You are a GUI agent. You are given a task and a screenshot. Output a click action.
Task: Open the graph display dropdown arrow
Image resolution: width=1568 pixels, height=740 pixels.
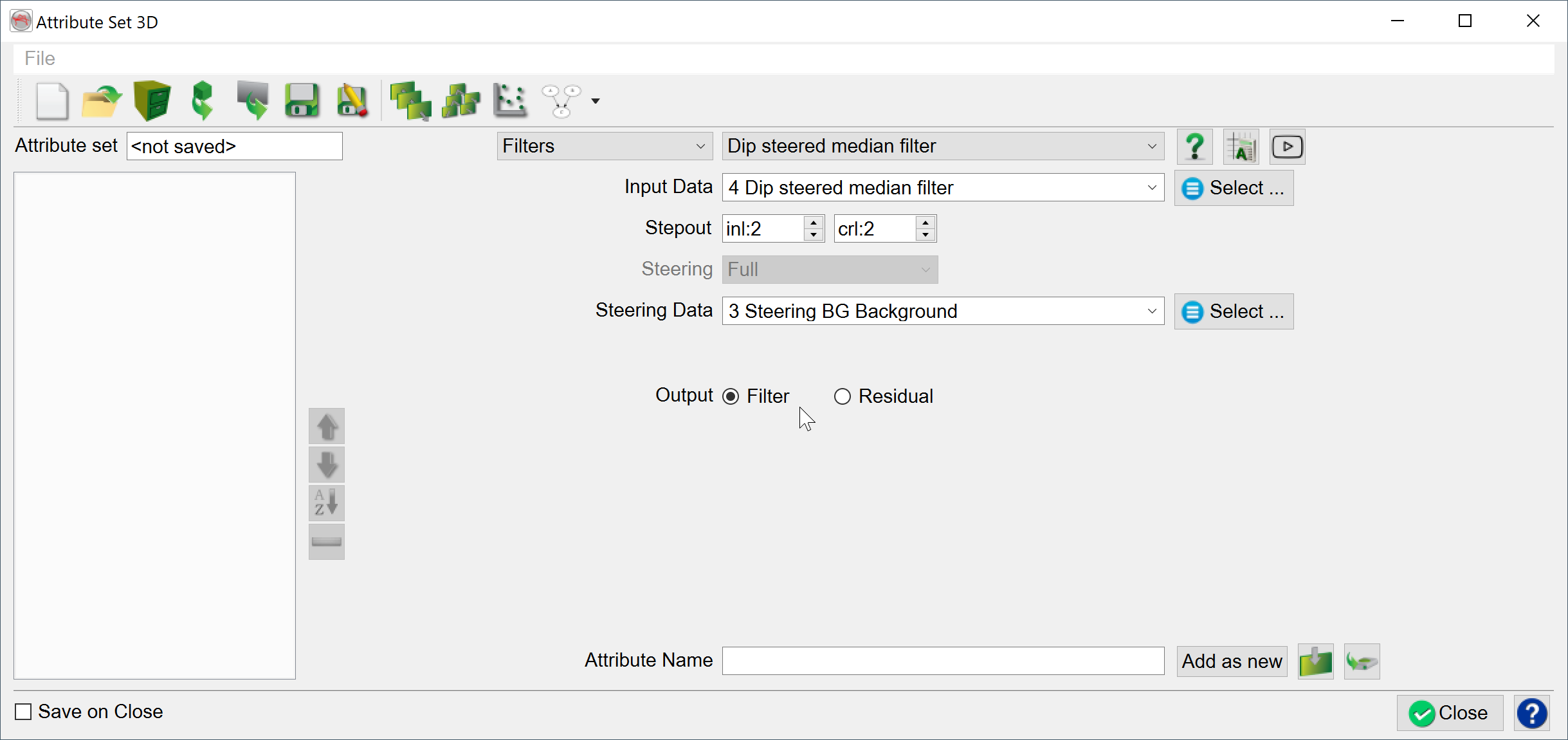595,101
